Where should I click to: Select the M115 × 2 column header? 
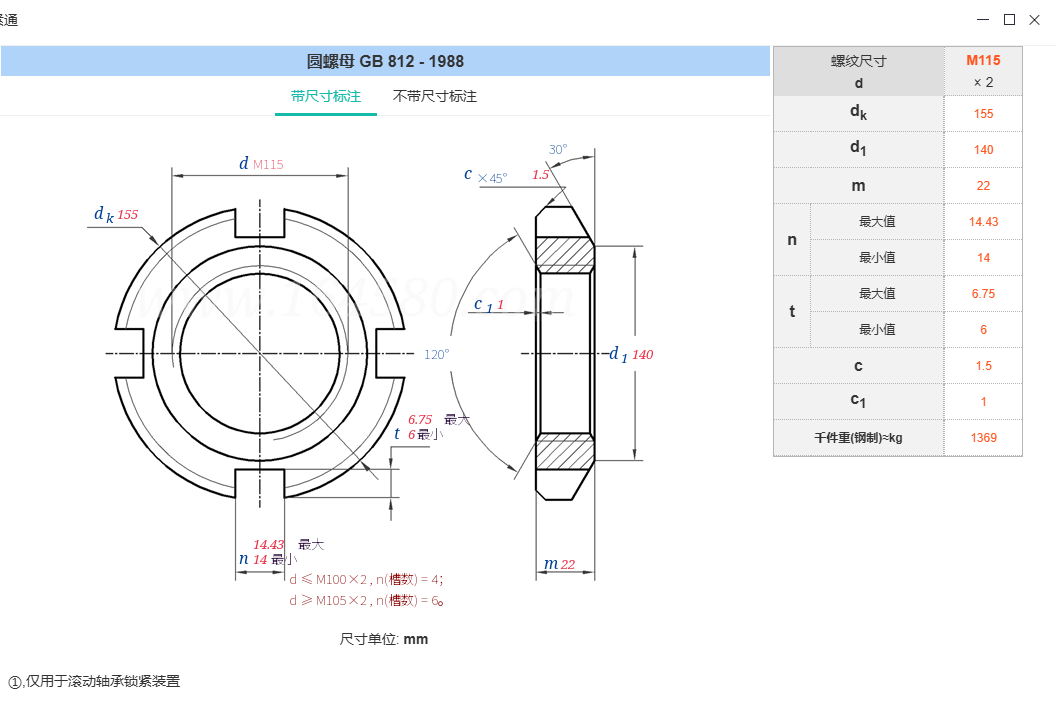coord(983,71)
